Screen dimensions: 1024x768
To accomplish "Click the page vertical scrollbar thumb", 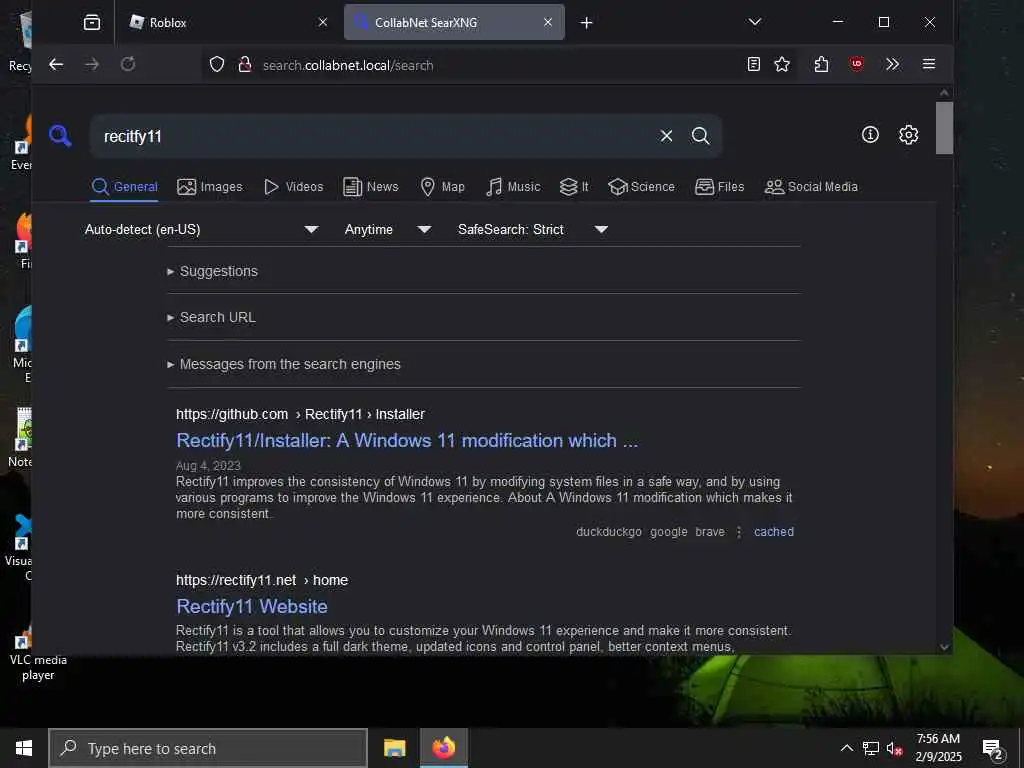I will (944, 128).
